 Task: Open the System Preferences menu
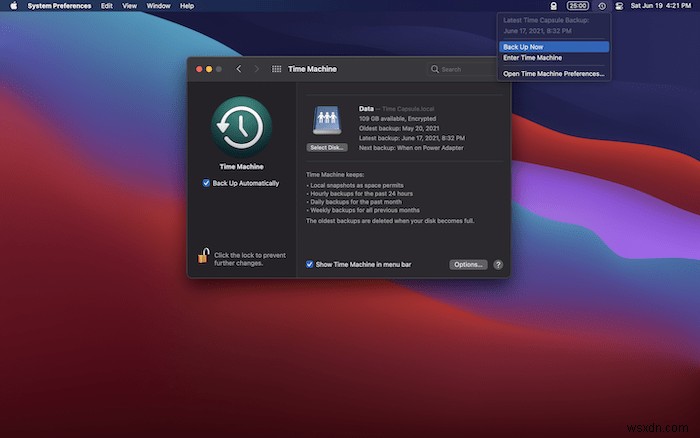point(59,6)
